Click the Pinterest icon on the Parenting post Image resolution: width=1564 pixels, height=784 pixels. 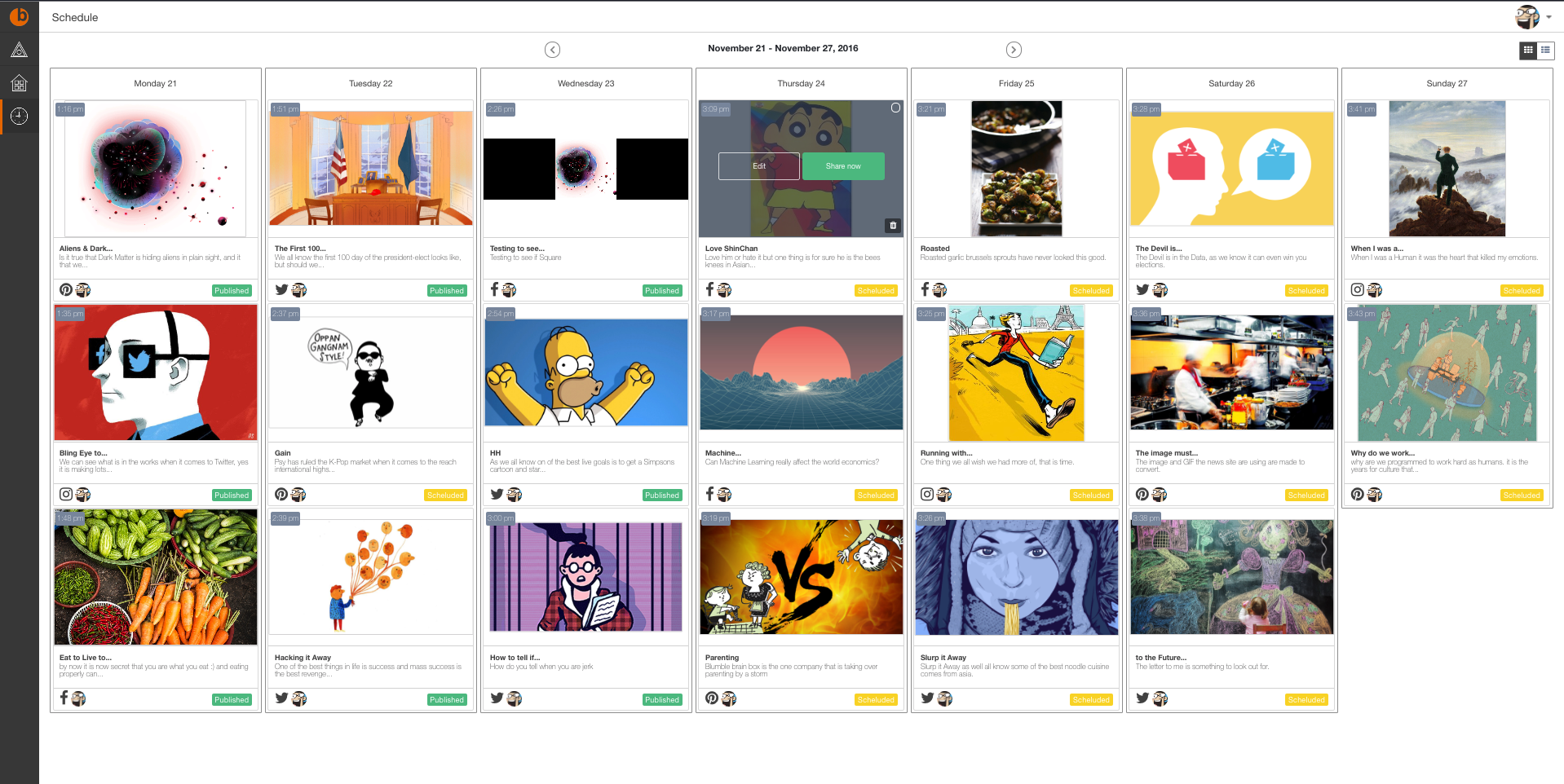click(712, 698)
